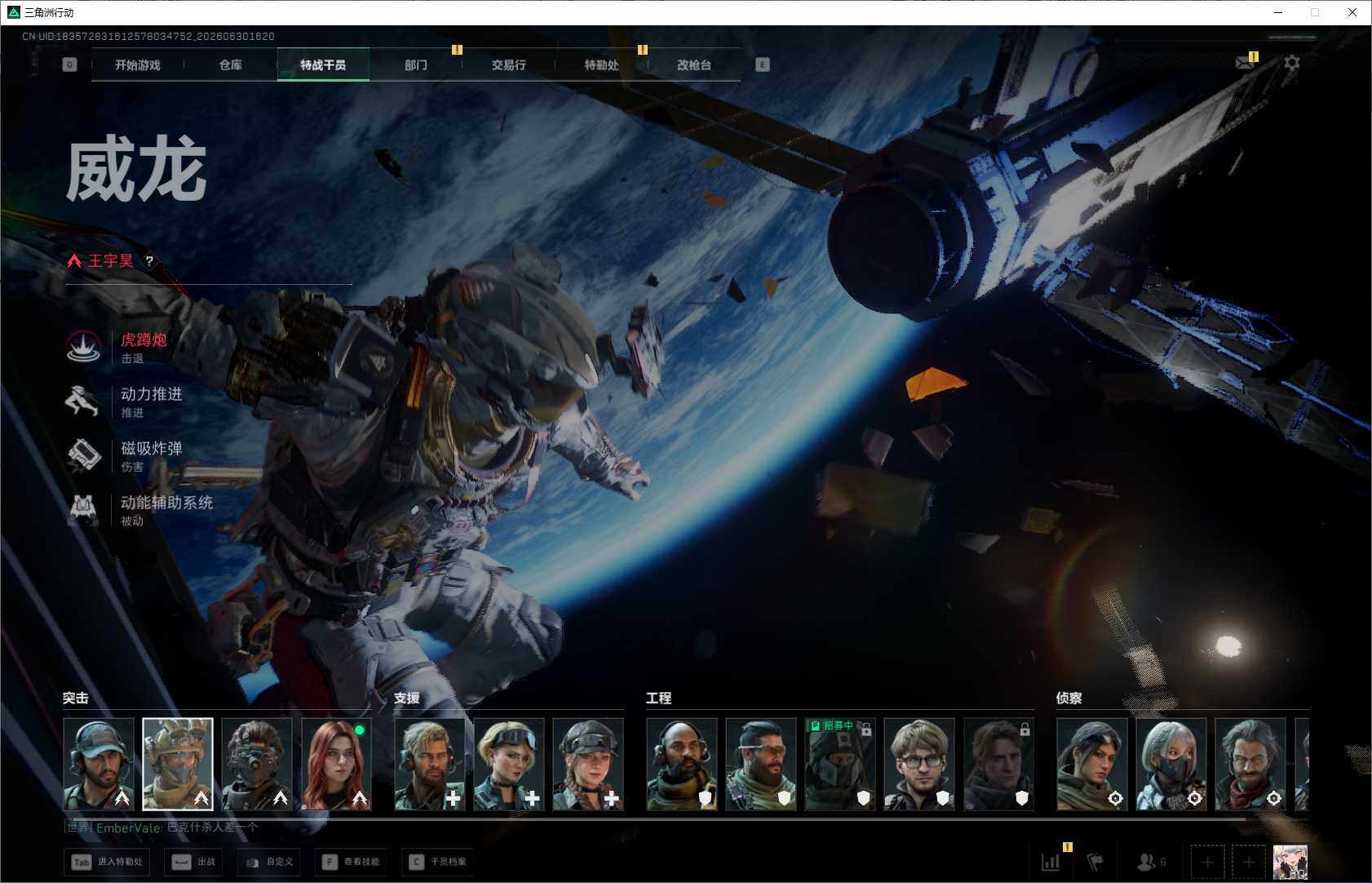Viewport: 1372px width, 883px height.
Task: Select the 动力推进 skill icon
Action: coord(83,402)
